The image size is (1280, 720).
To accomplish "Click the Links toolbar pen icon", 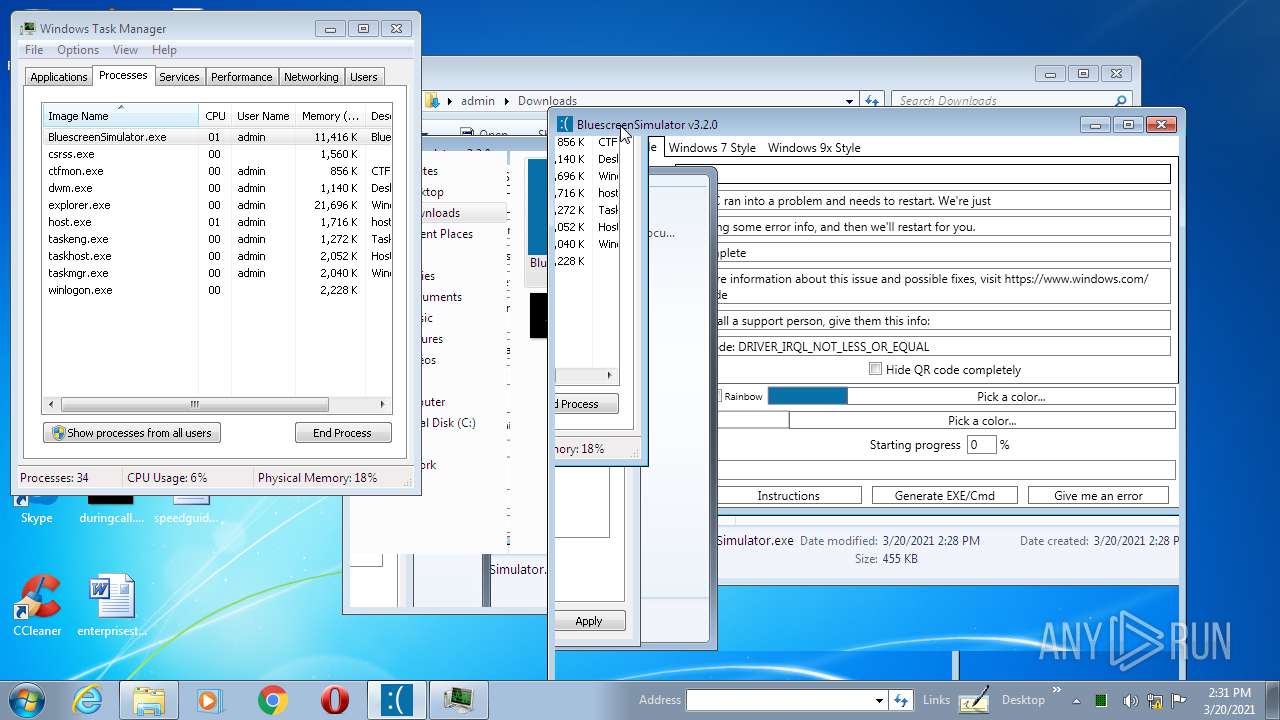I will coord(974,699).
